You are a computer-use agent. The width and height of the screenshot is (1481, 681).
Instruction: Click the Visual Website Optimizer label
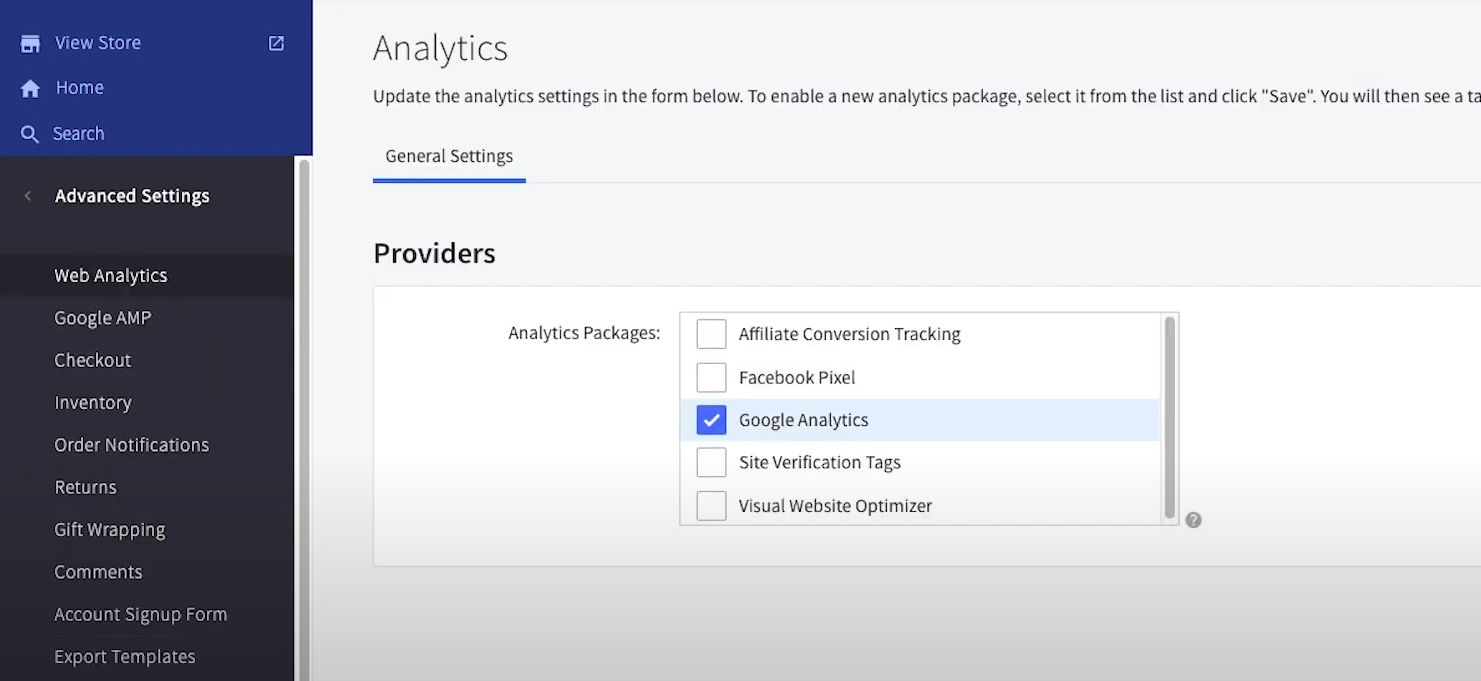[x=835, y=505]
